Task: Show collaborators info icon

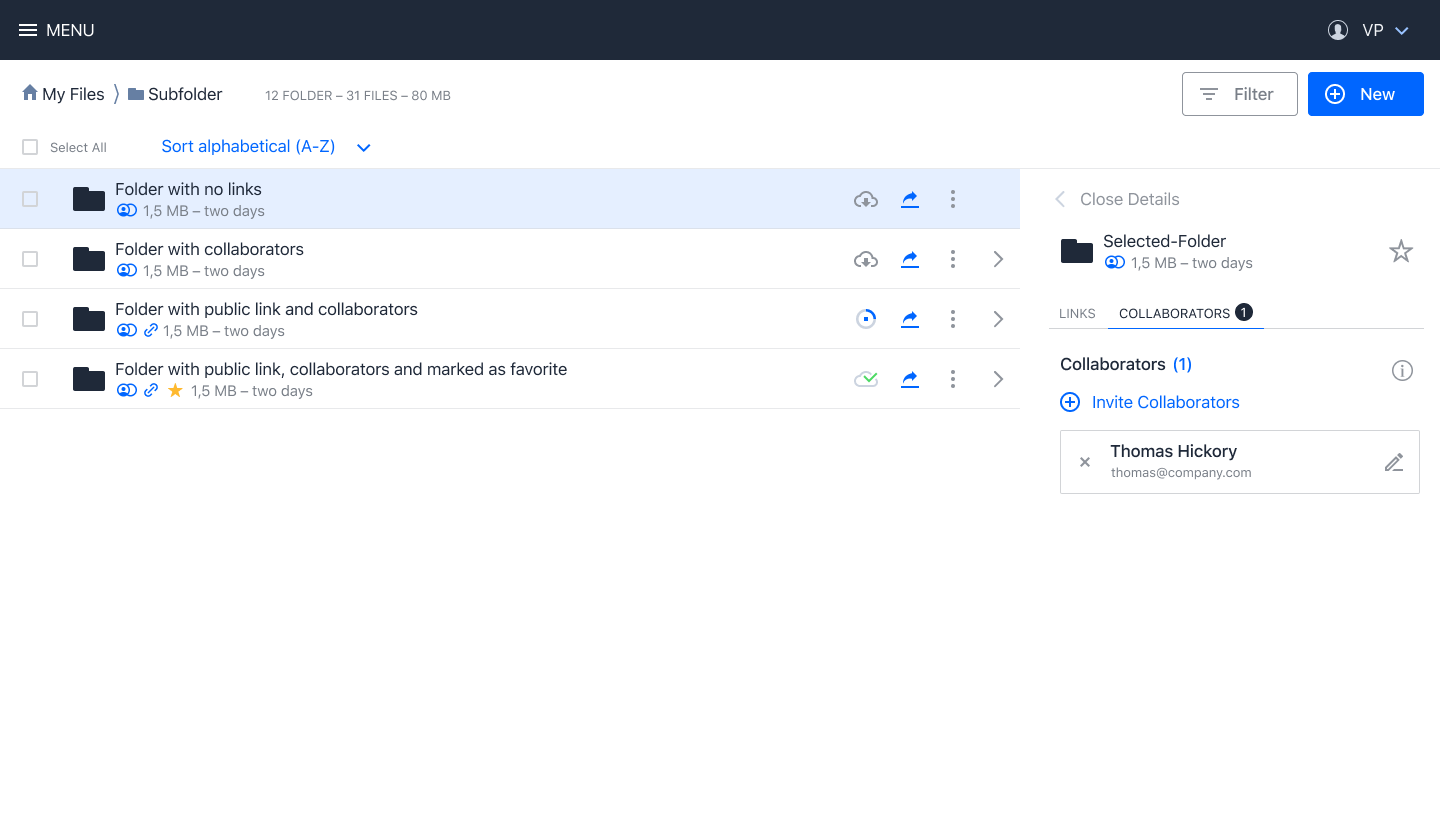Action: click(1402, 371)
